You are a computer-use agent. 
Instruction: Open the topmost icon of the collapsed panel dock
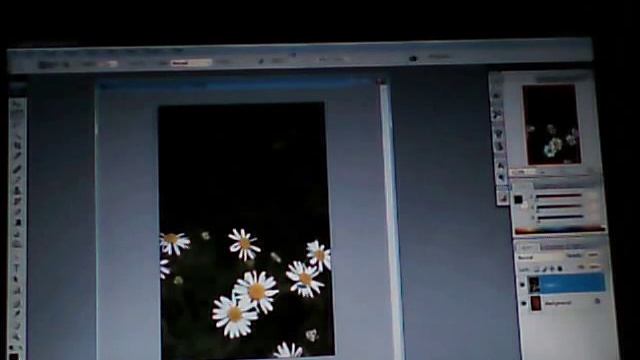click(x=496, y=95)
